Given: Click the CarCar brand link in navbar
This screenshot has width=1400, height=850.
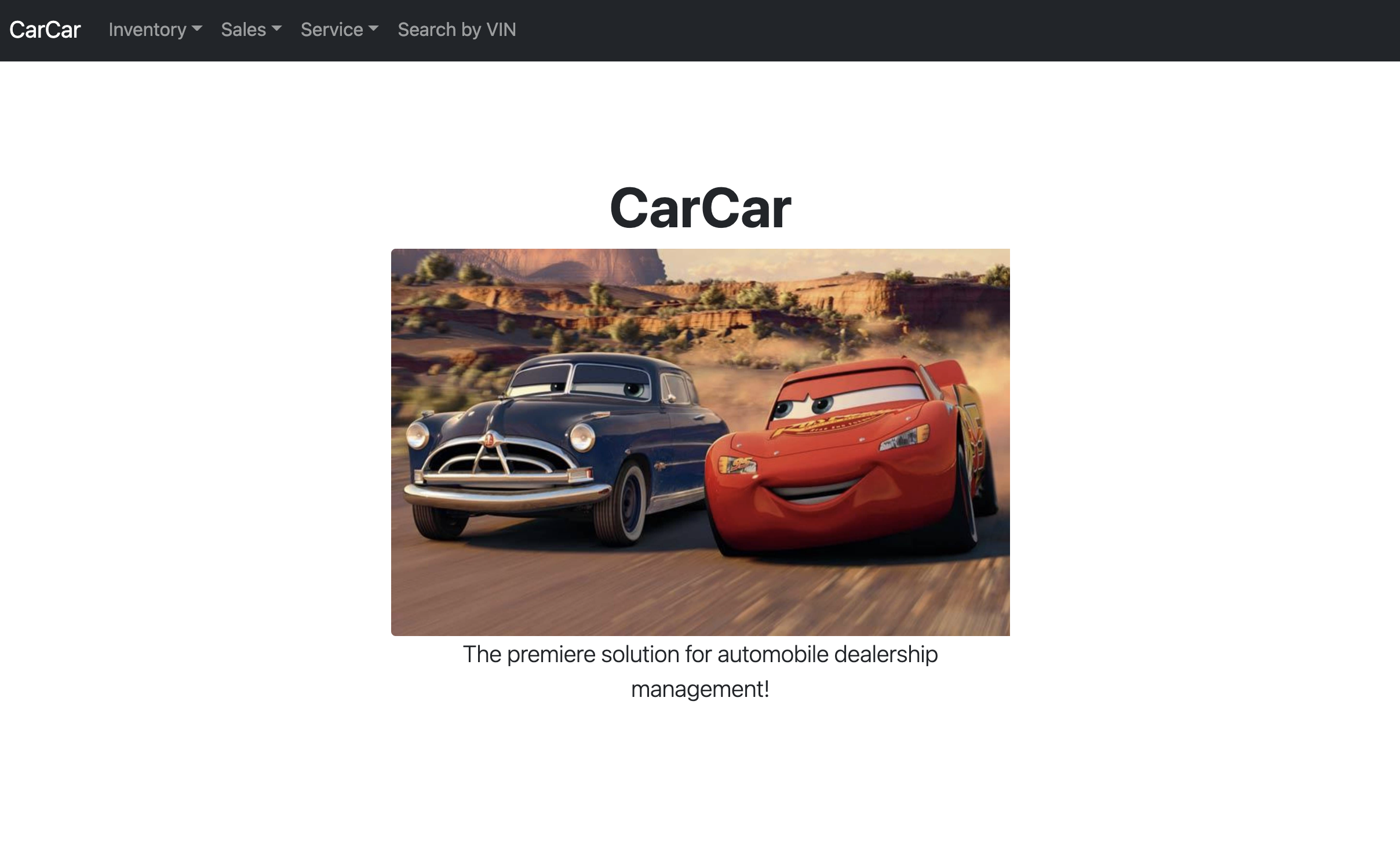Looking at the screenshot, I should point(45,30).
